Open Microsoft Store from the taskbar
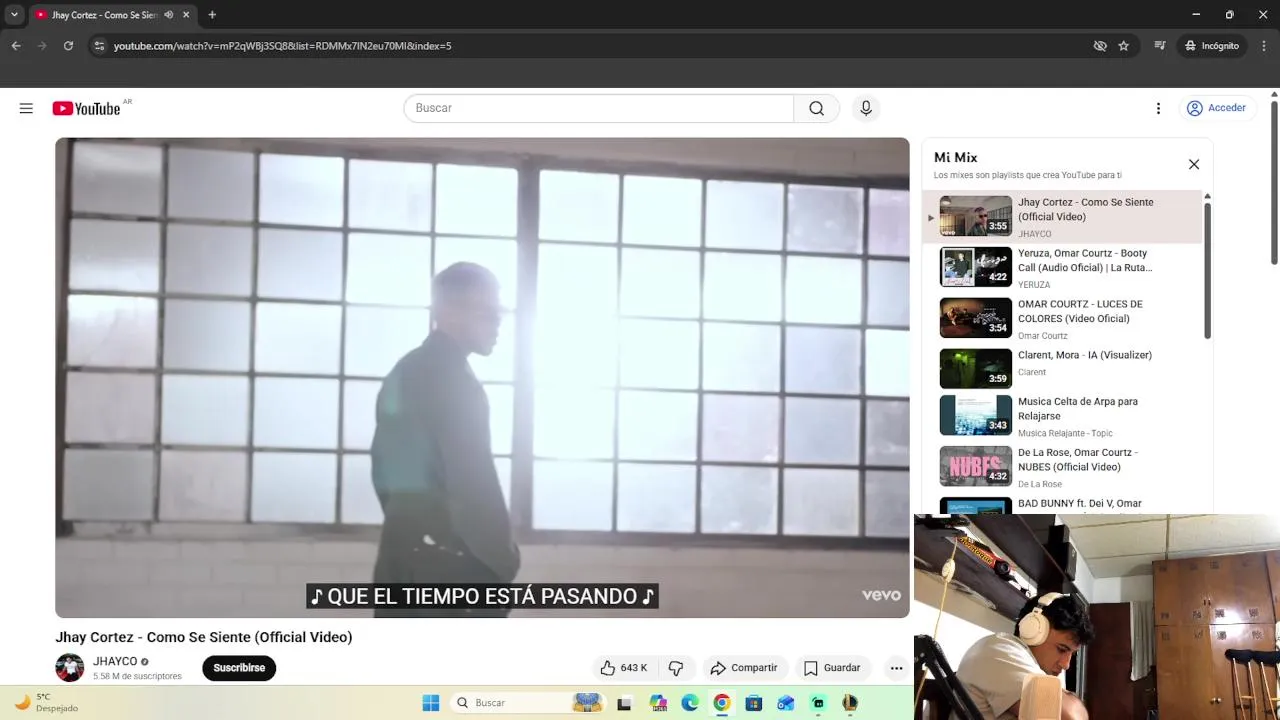Viewport: 1280px width, 720px height. click(x=754, y=703)
